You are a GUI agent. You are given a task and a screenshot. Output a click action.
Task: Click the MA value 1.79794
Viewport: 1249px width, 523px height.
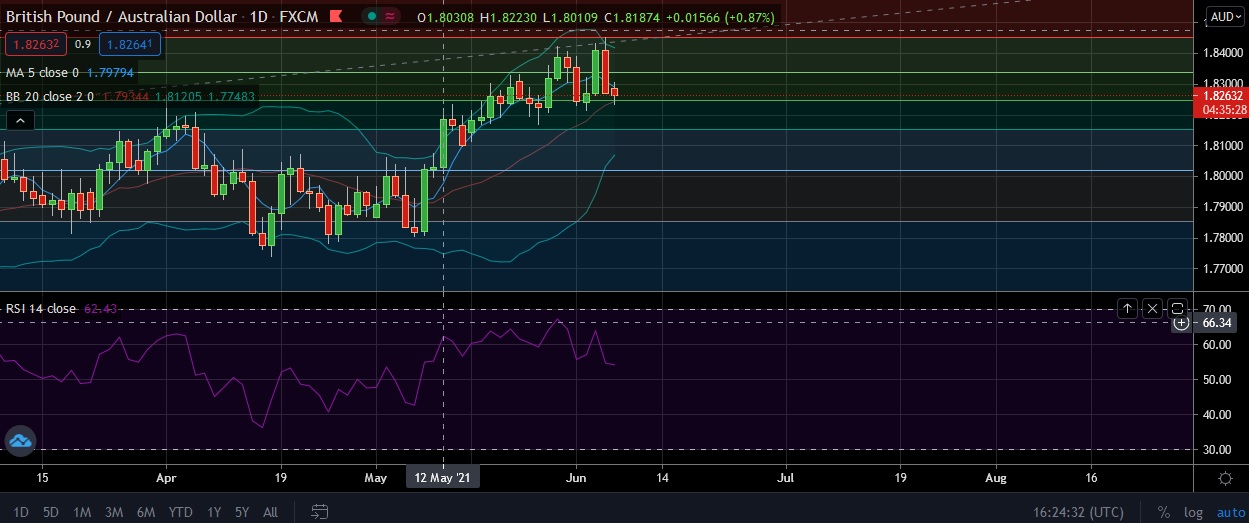click(x=110, y=73)
